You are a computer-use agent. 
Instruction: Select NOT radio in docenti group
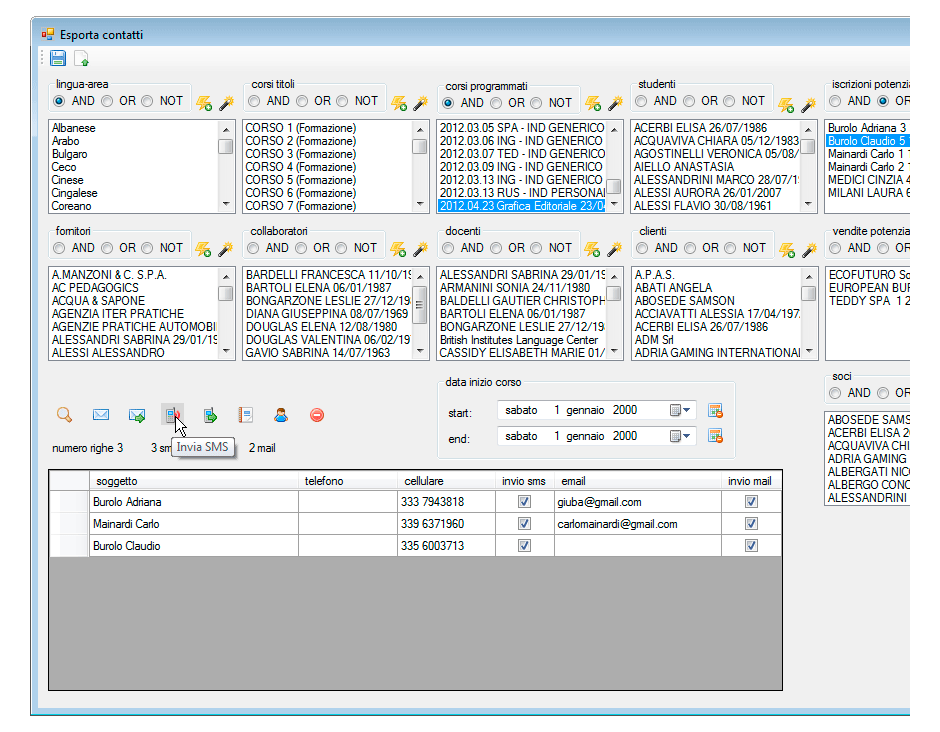(x=537, y=248)
